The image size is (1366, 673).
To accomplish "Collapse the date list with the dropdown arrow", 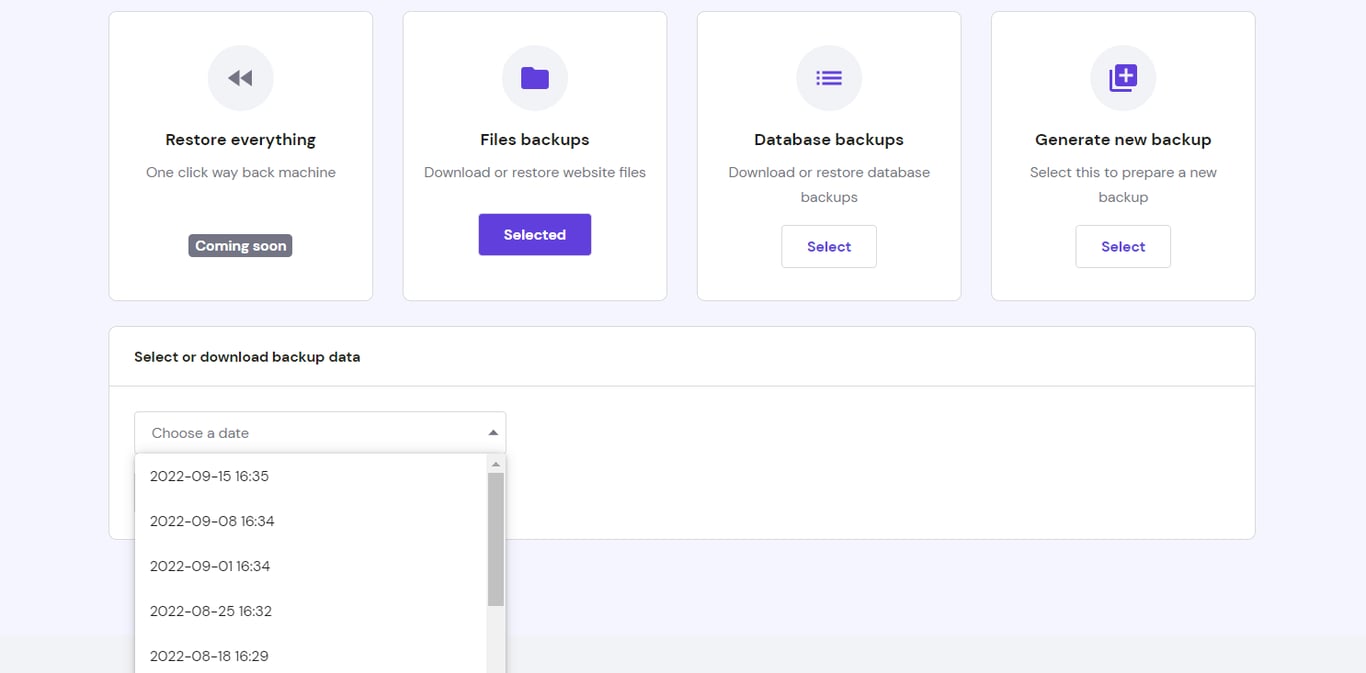I will [492, 431].
